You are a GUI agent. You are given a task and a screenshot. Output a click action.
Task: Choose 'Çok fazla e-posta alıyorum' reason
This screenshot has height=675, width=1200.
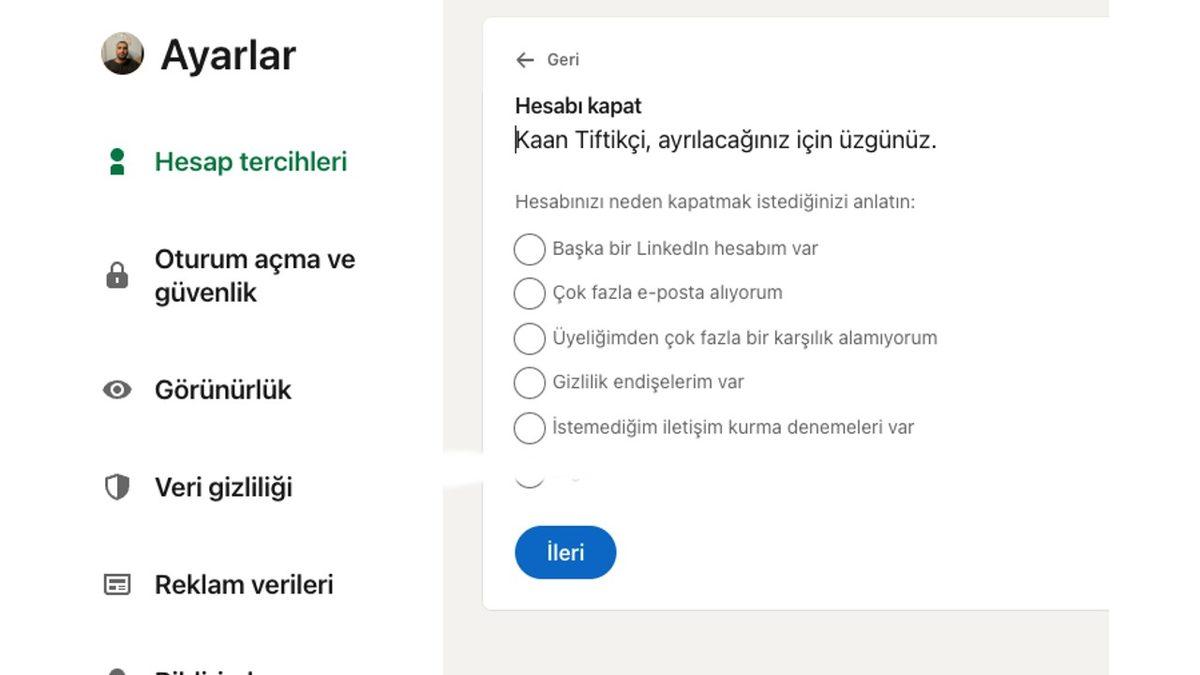pyautogui.click(x=529, y=293)
